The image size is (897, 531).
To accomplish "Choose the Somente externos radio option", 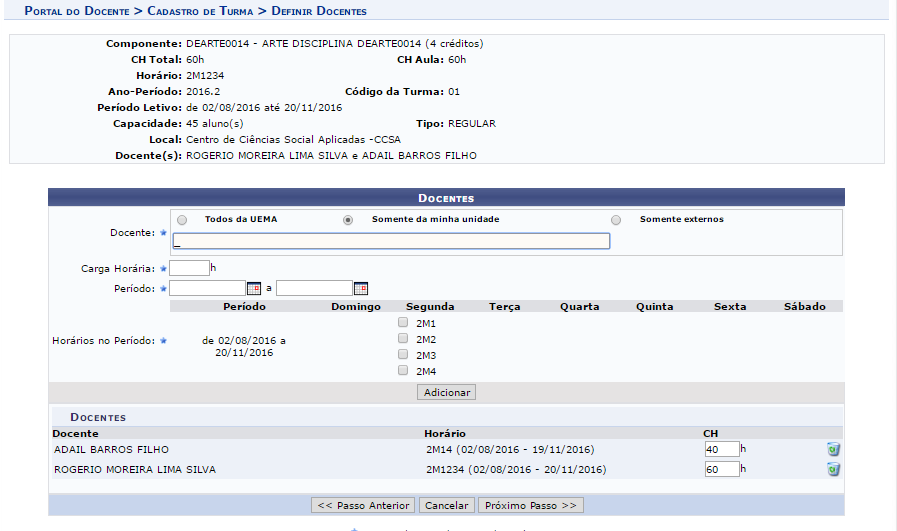I will [616, 220].
